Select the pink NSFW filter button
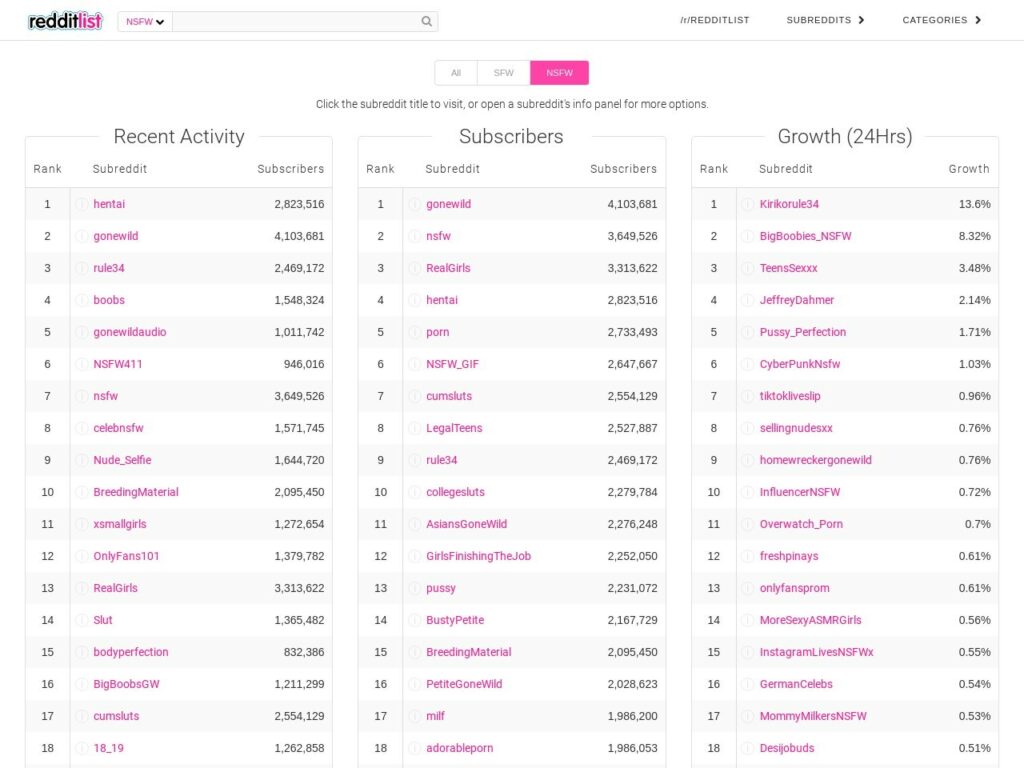This screenshot has width=1024, height=768. click(x=559, y=73)
